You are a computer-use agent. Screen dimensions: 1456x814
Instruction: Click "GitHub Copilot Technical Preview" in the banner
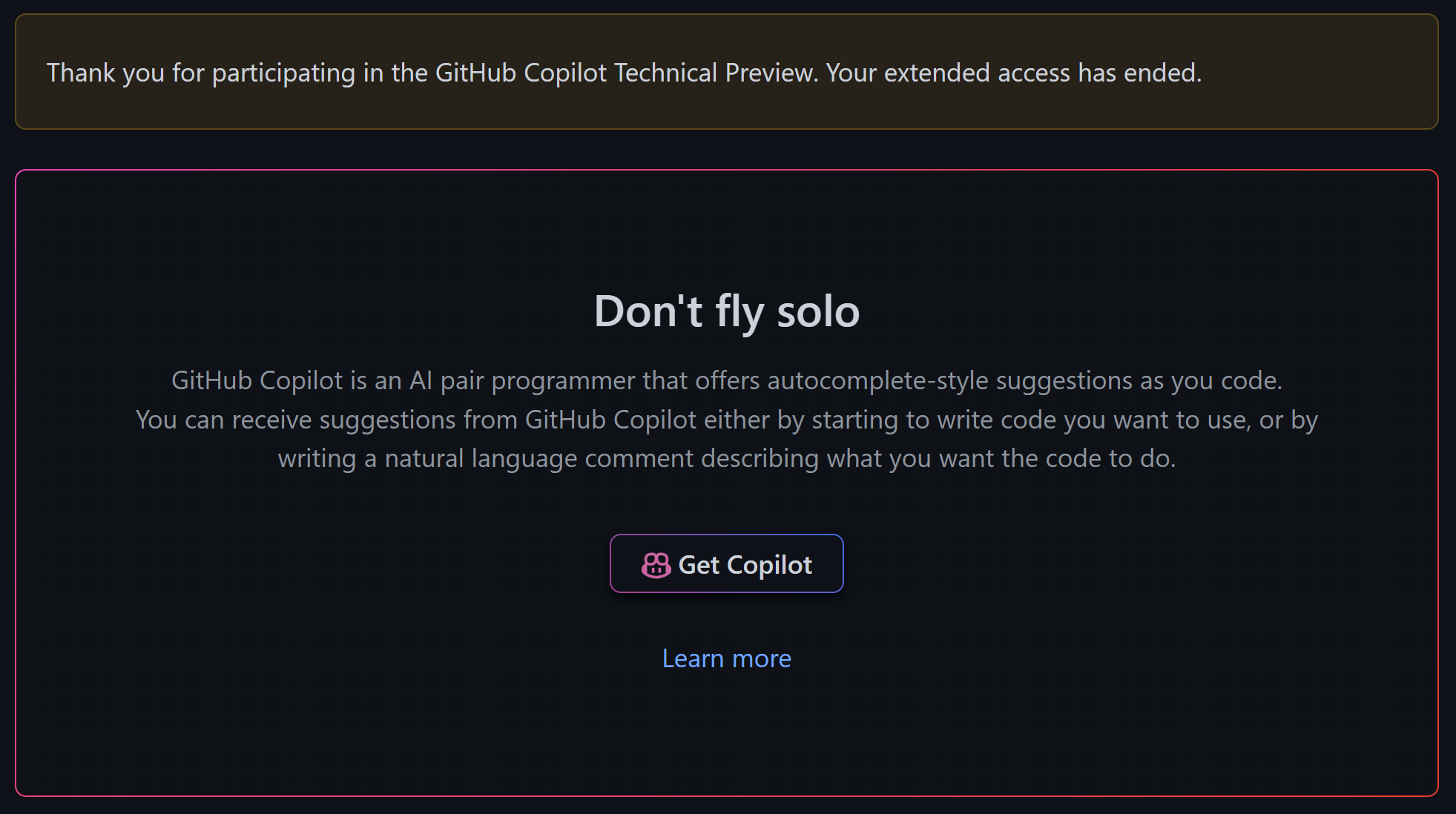[625, 73]
